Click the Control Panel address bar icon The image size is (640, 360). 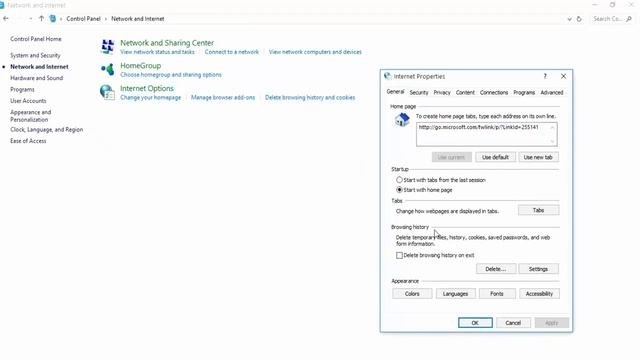(x=53, y=19)
